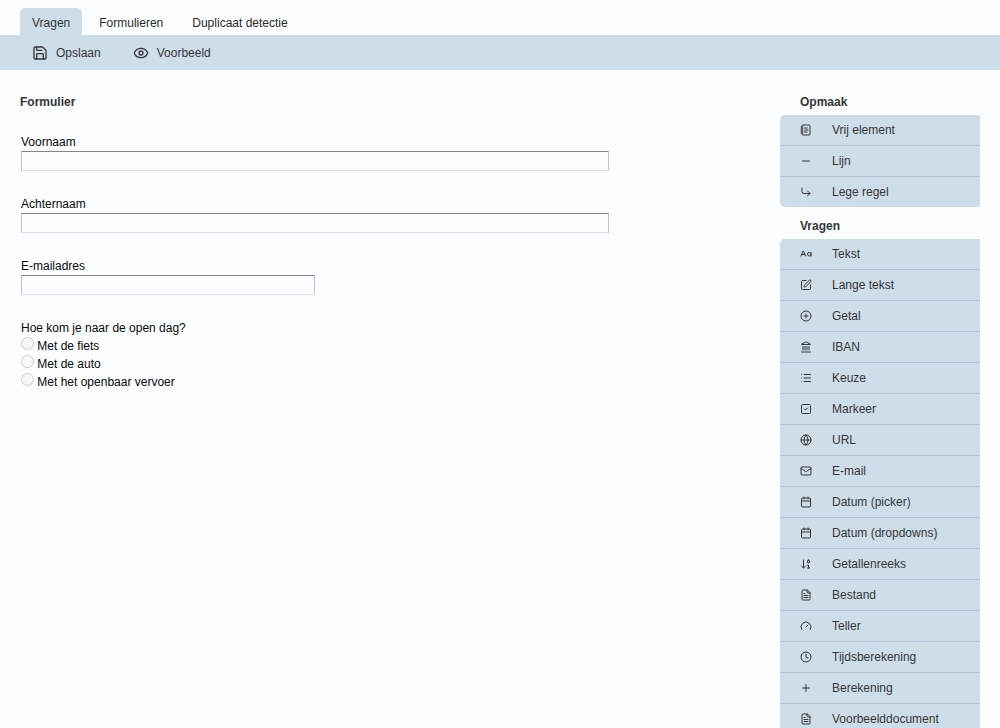Save the form with Opslaan
Viewport: 1000px width, 728px height.
67,53
